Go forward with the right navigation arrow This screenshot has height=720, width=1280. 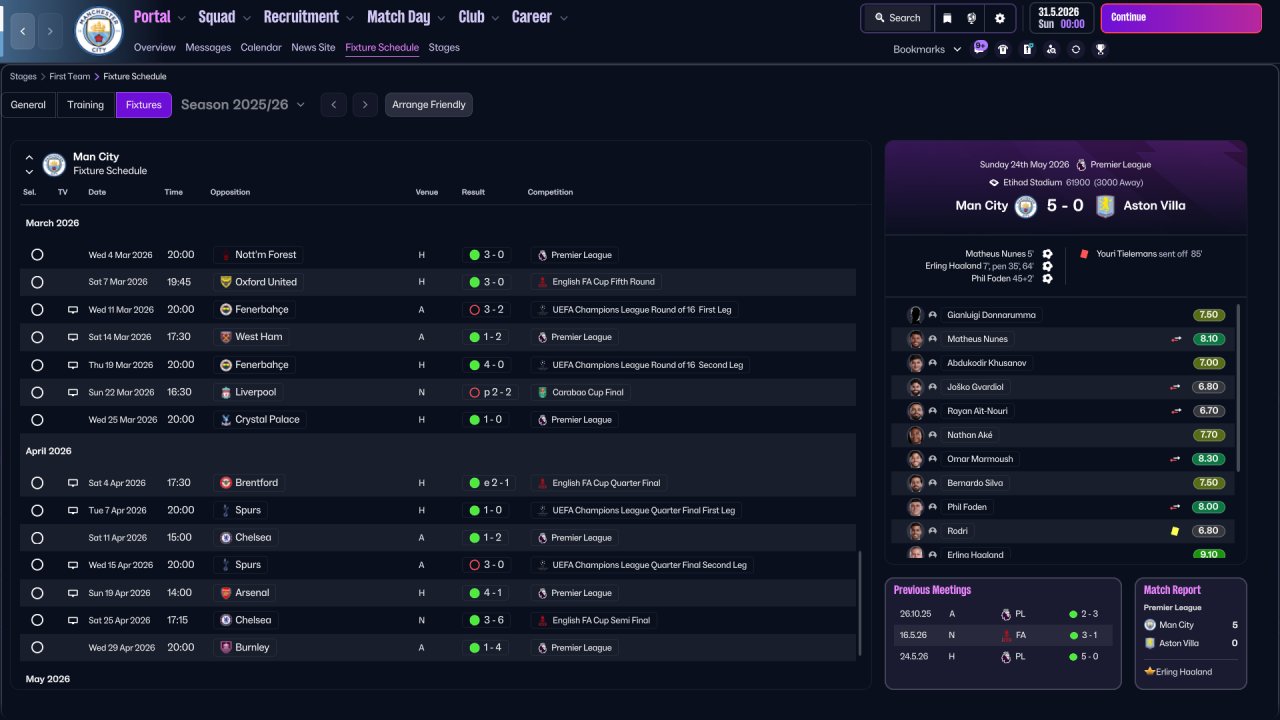coord(51,31)
